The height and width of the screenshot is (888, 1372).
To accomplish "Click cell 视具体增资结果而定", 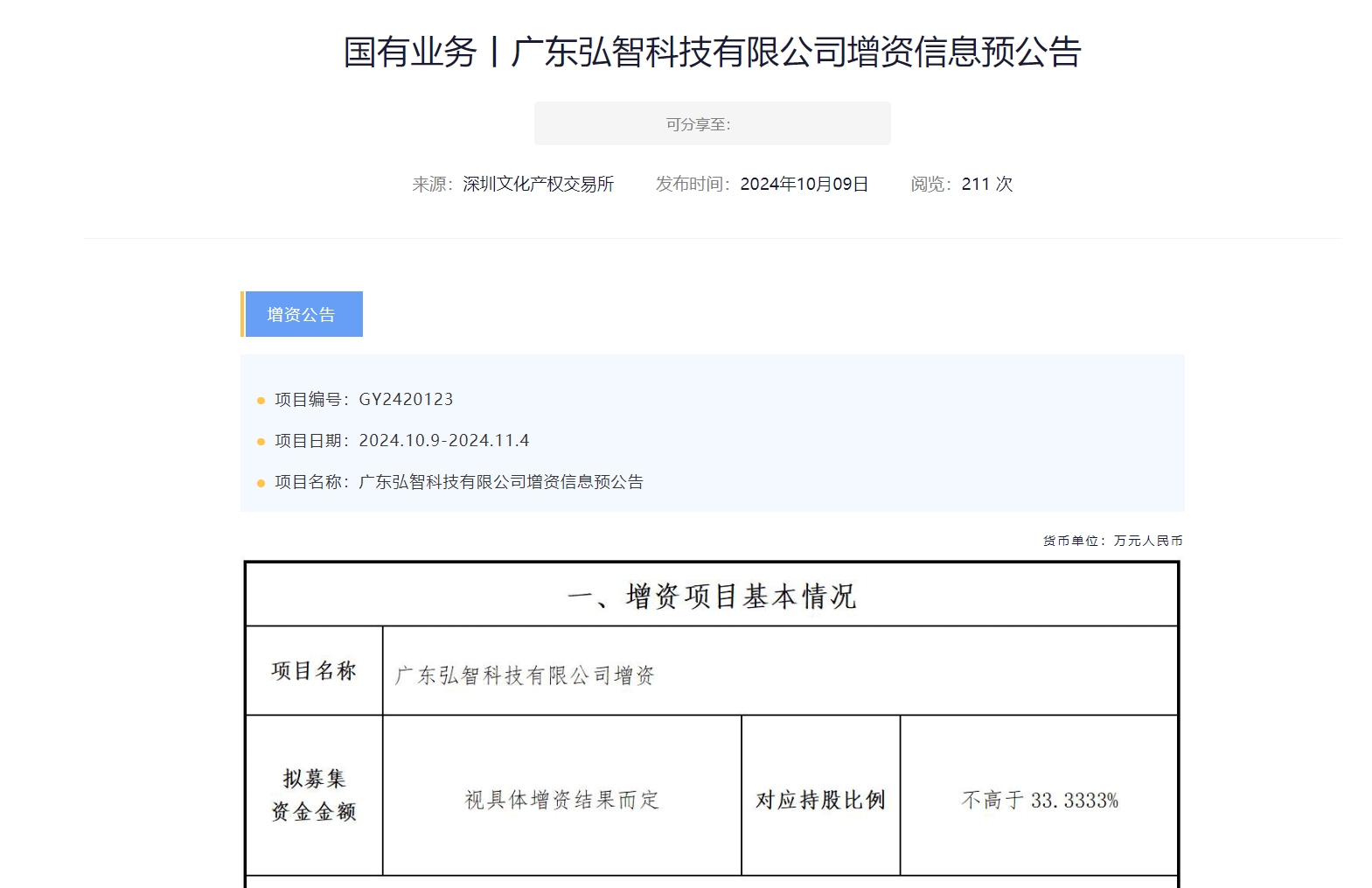I will coord(562,795).
